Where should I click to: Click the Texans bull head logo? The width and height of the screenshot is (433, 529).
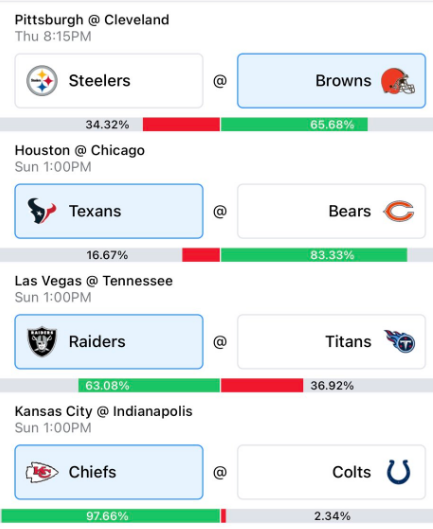42,211
